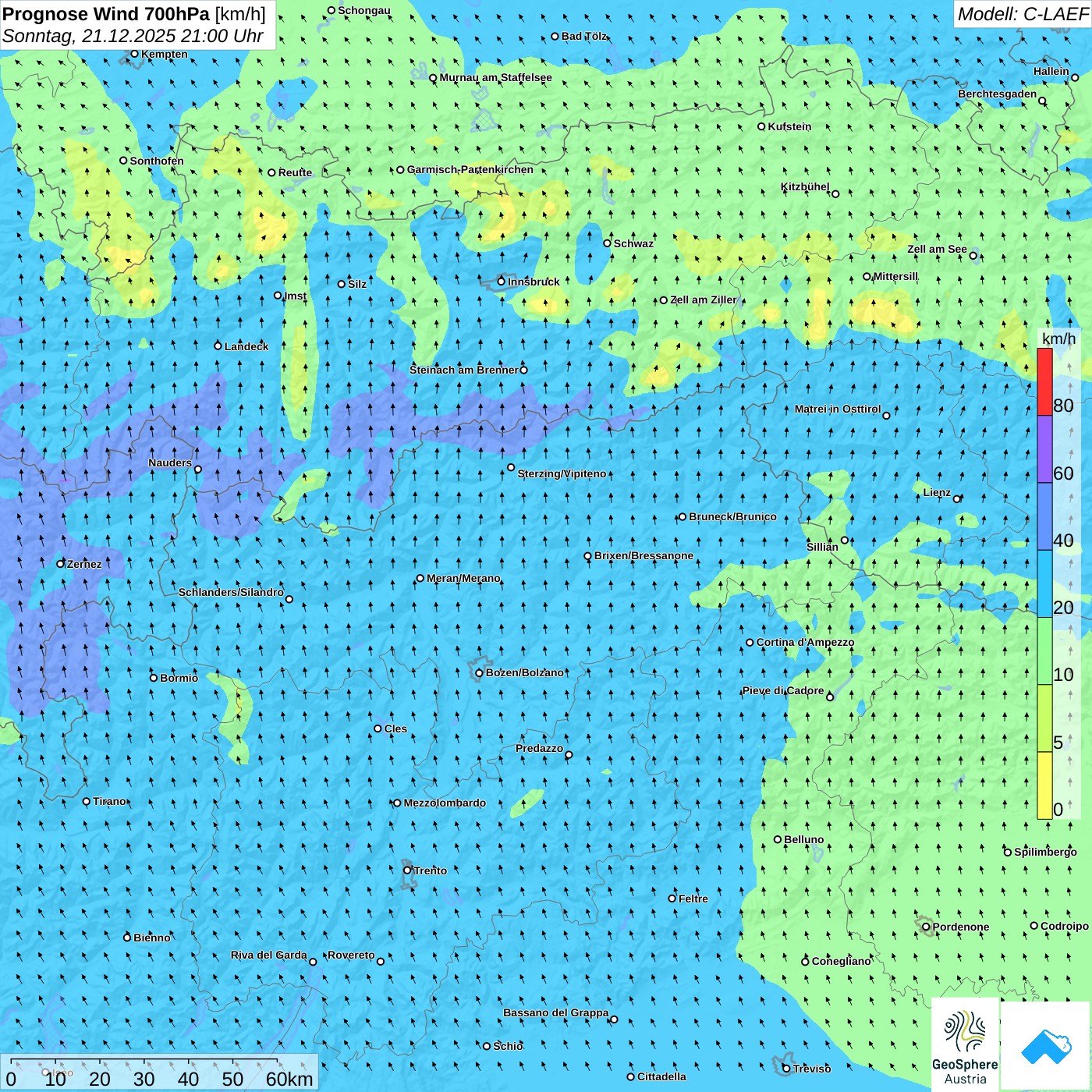Click the Belluno label
1092x1092 pixels.
pyautogui.click(x=803, y=839)
